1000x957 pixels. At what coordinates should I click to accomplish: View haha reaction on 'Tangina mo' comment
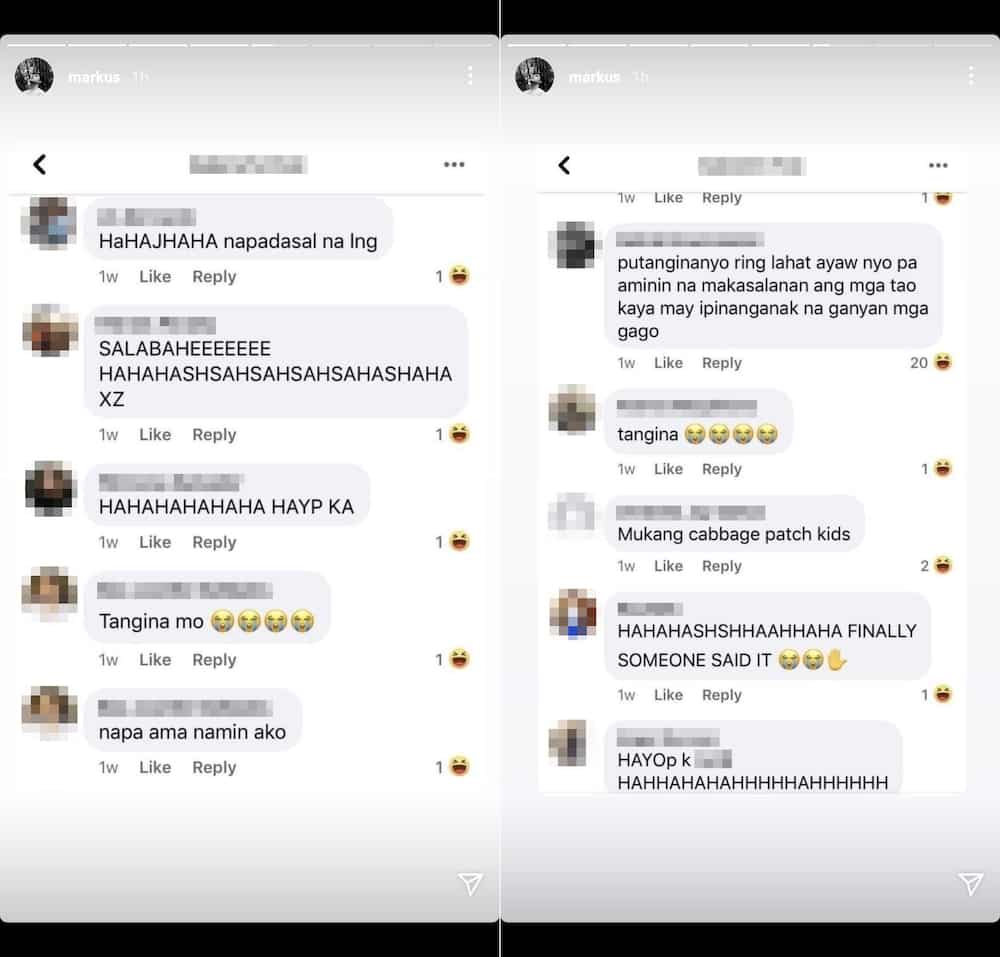click(453, 659)
